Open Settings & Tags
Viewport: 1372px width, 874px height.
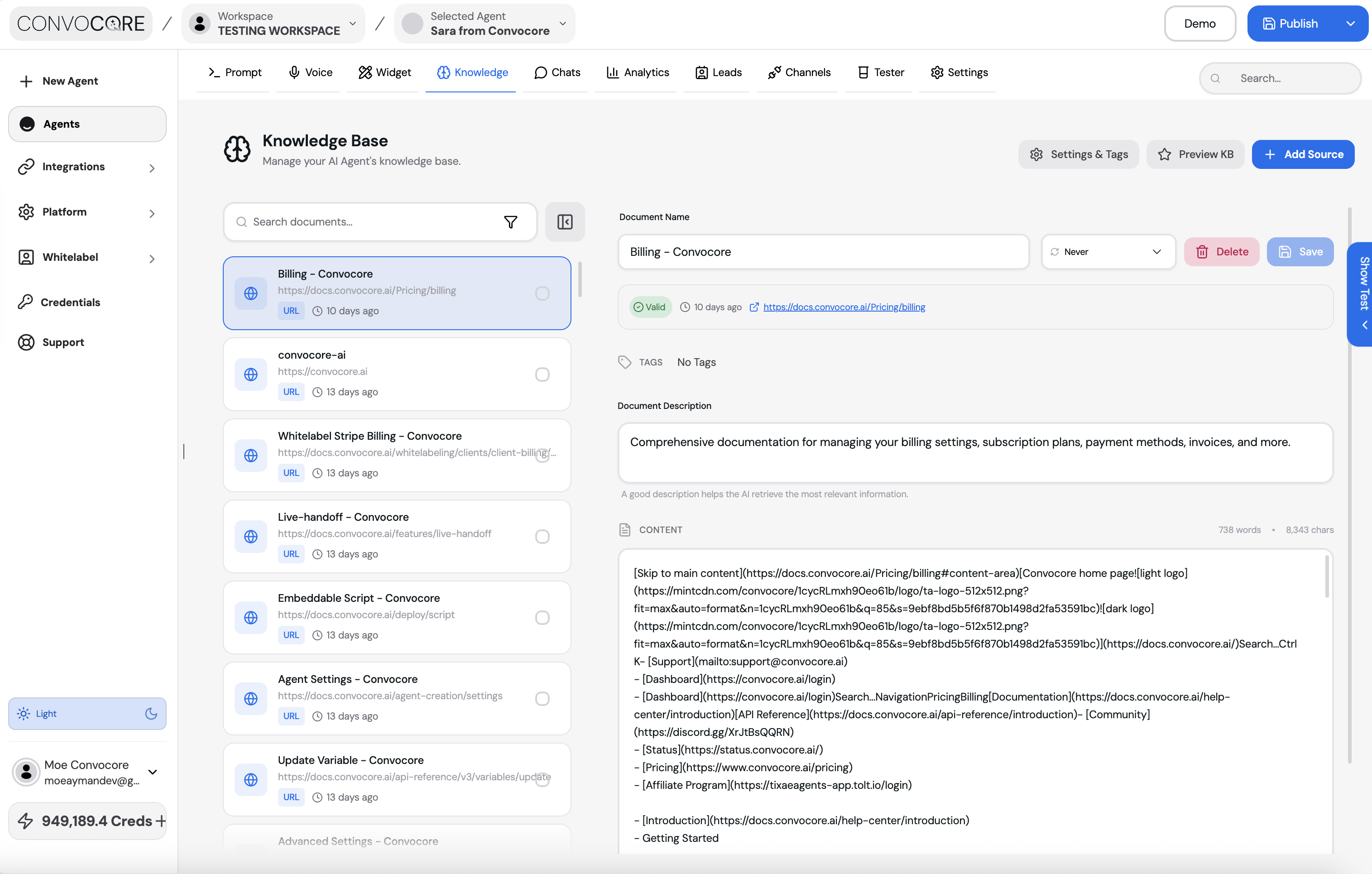coord(1079,154)
